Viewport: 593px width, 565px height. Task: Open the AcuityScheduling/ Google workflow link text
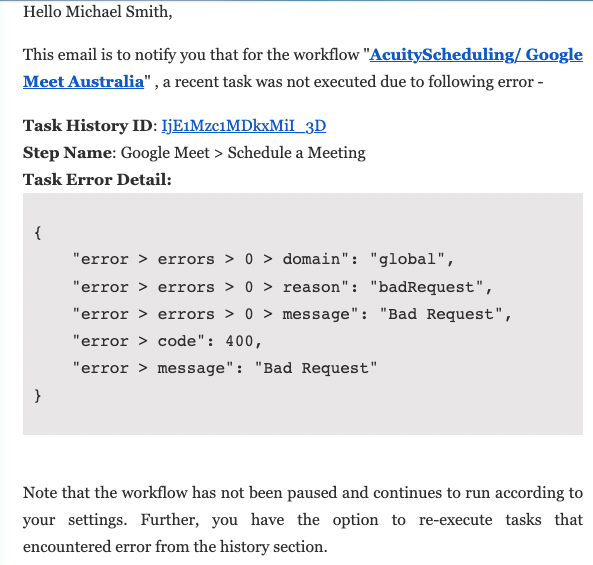[x=476, y=55]
